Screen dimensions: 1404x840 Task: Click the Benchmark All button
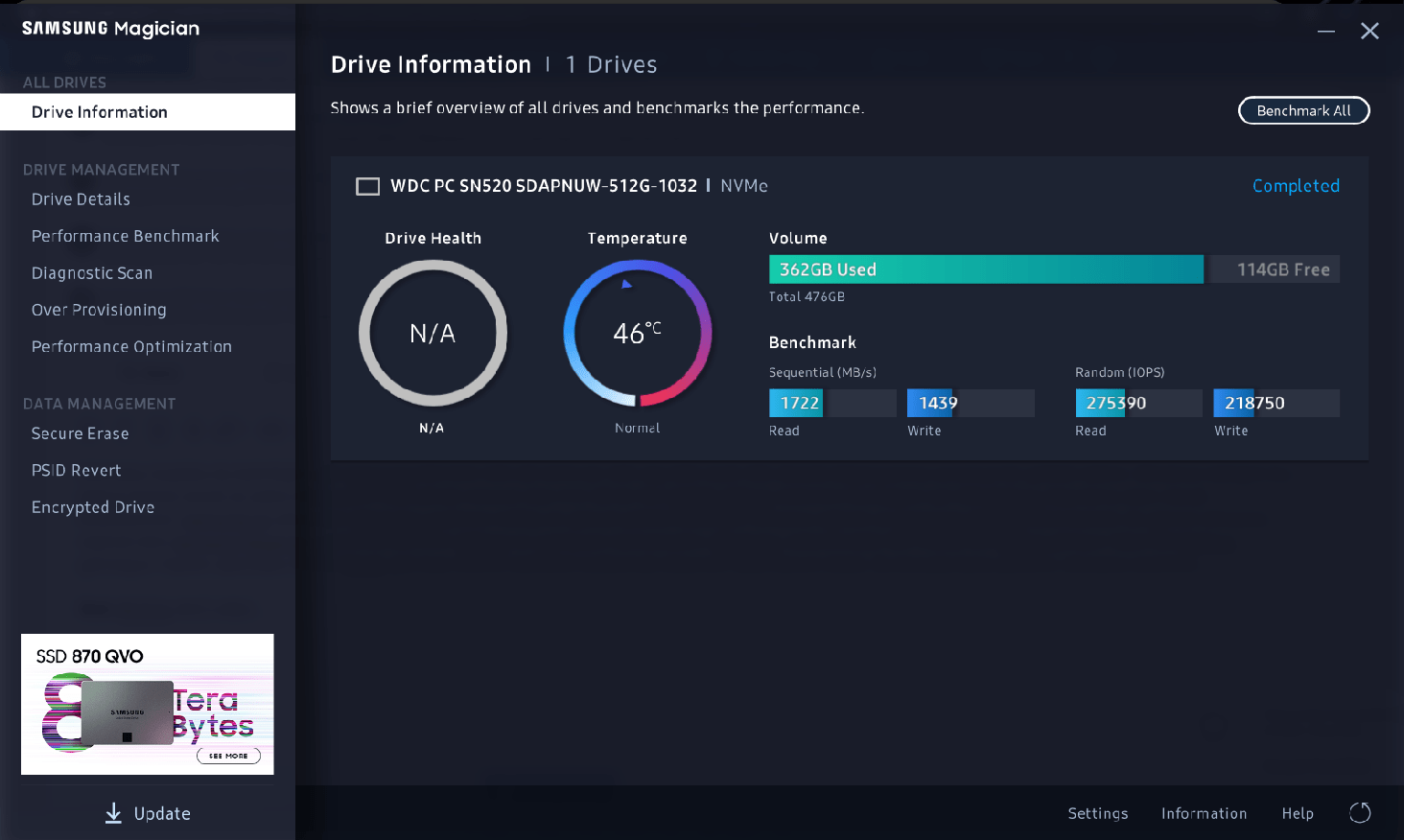1304,111
